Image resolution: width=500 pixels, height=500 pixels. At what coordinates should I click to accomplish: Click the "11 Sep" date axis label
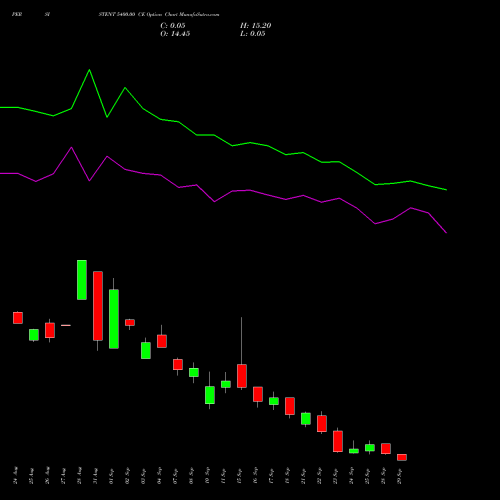pos(223,476)
